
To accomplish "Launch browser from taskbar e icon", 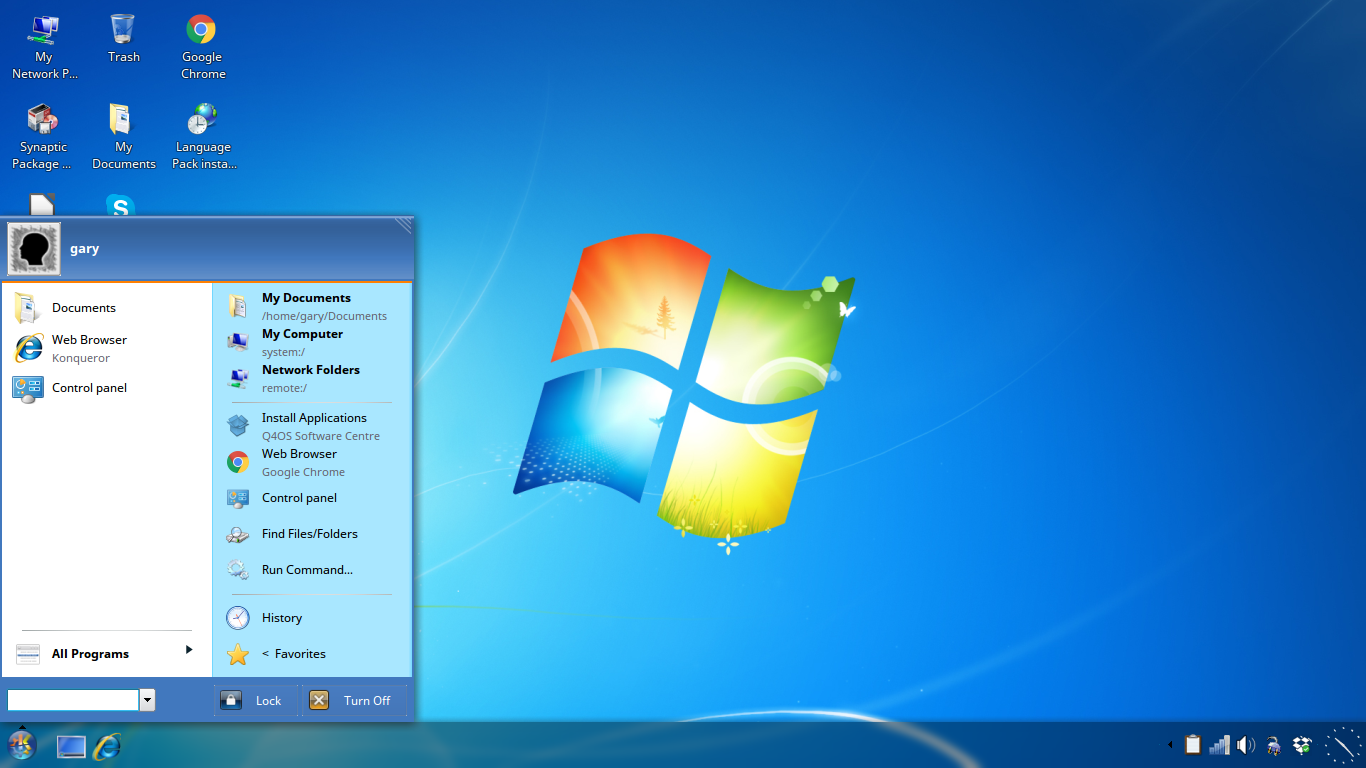I will tap(107, 746).
